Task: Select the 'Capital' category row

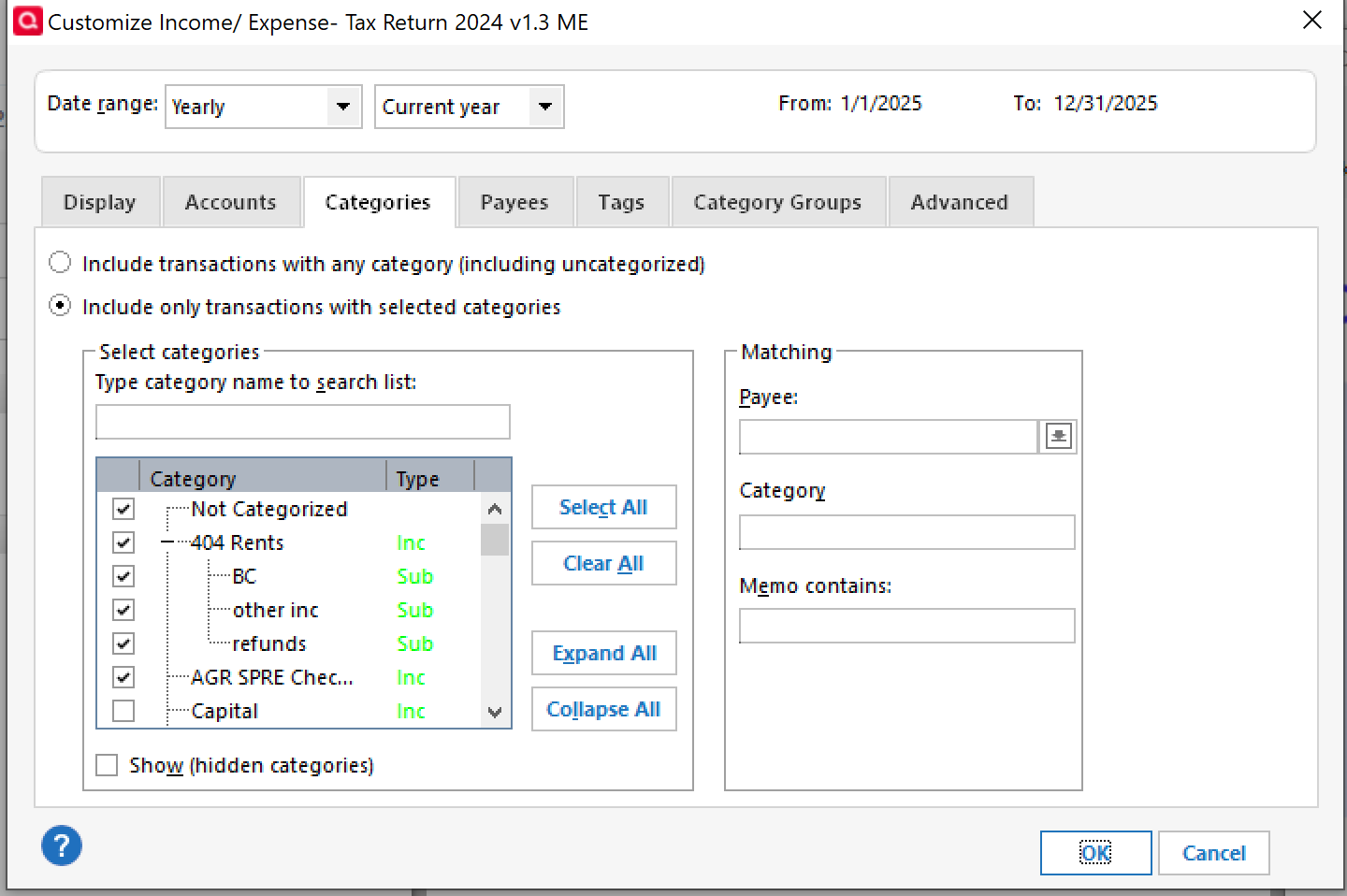Action: point(224,711)
